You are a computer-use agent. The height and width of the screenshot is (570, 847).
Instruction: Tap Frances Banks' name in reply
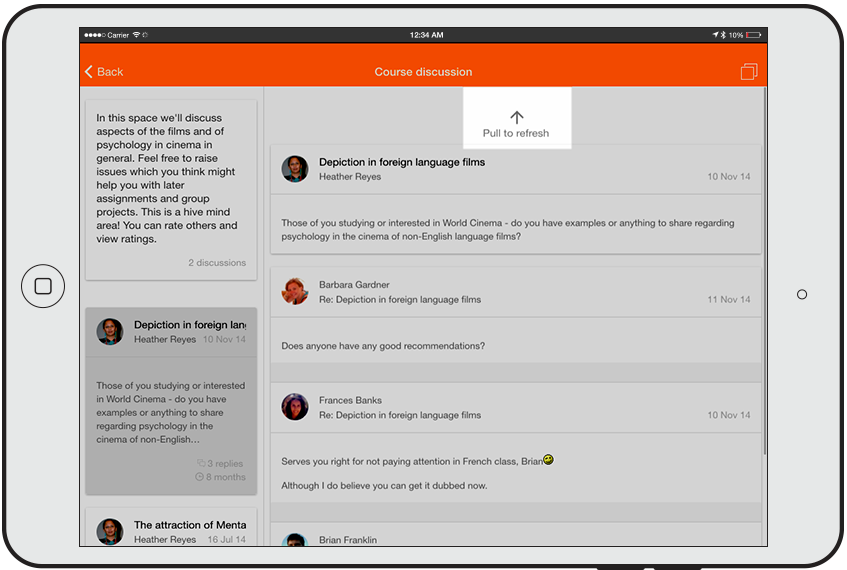click(x=350, y=401)
